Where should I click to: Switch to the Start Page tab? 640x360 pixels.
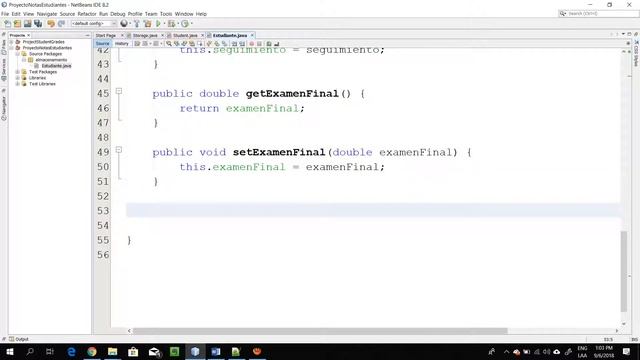(106, 36)
